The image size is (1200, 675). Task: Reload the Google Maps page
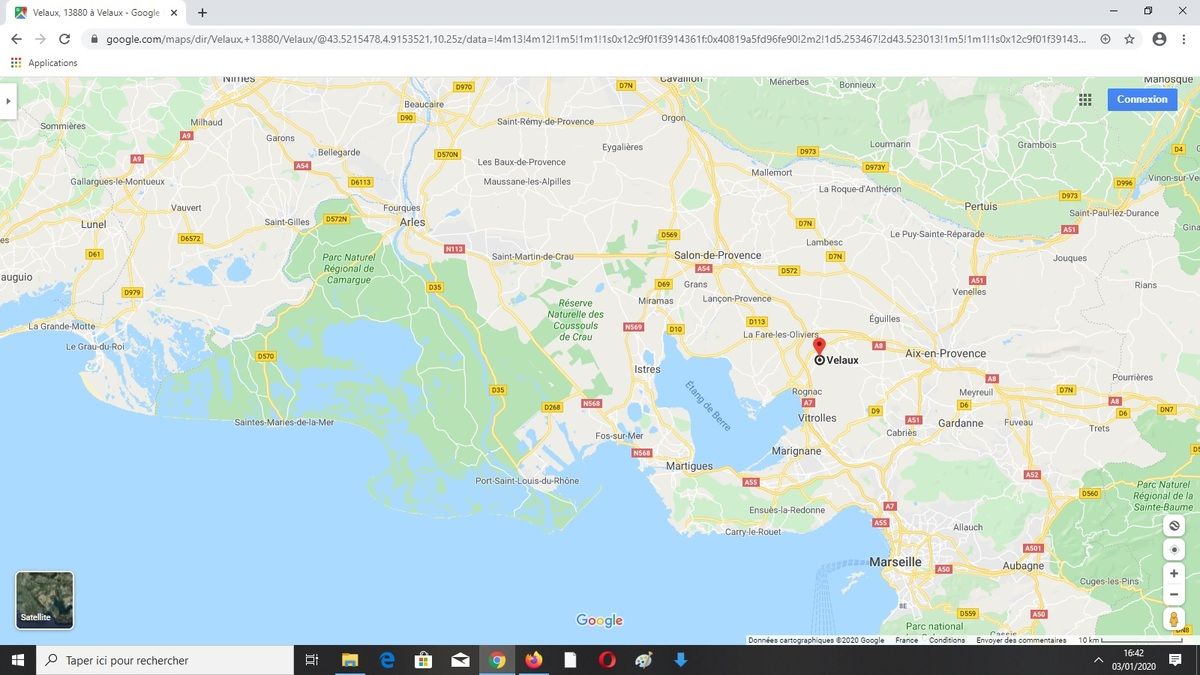point(65,39)
